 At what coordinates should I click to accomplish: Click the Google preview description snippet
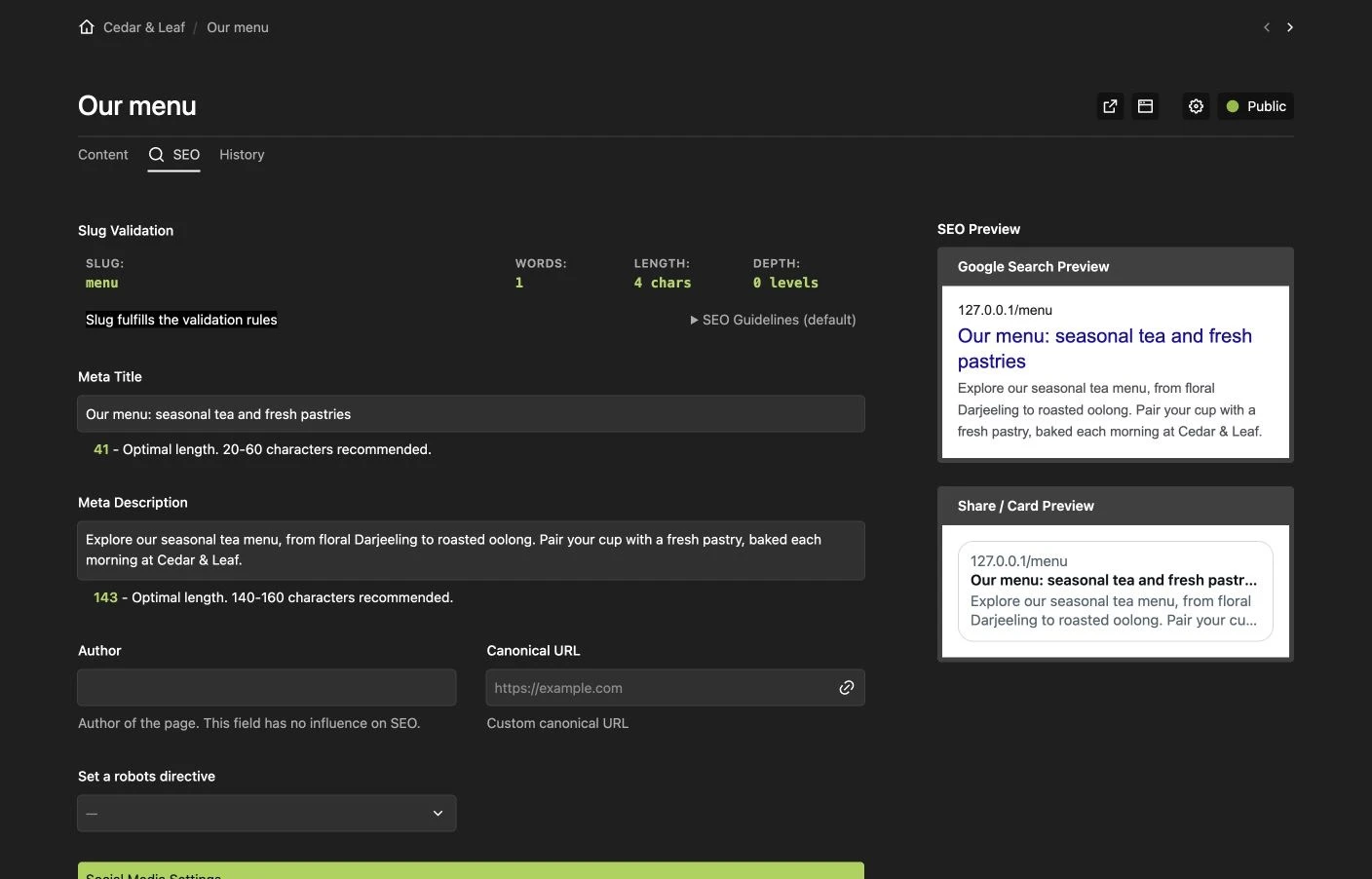click(1110, 409)
